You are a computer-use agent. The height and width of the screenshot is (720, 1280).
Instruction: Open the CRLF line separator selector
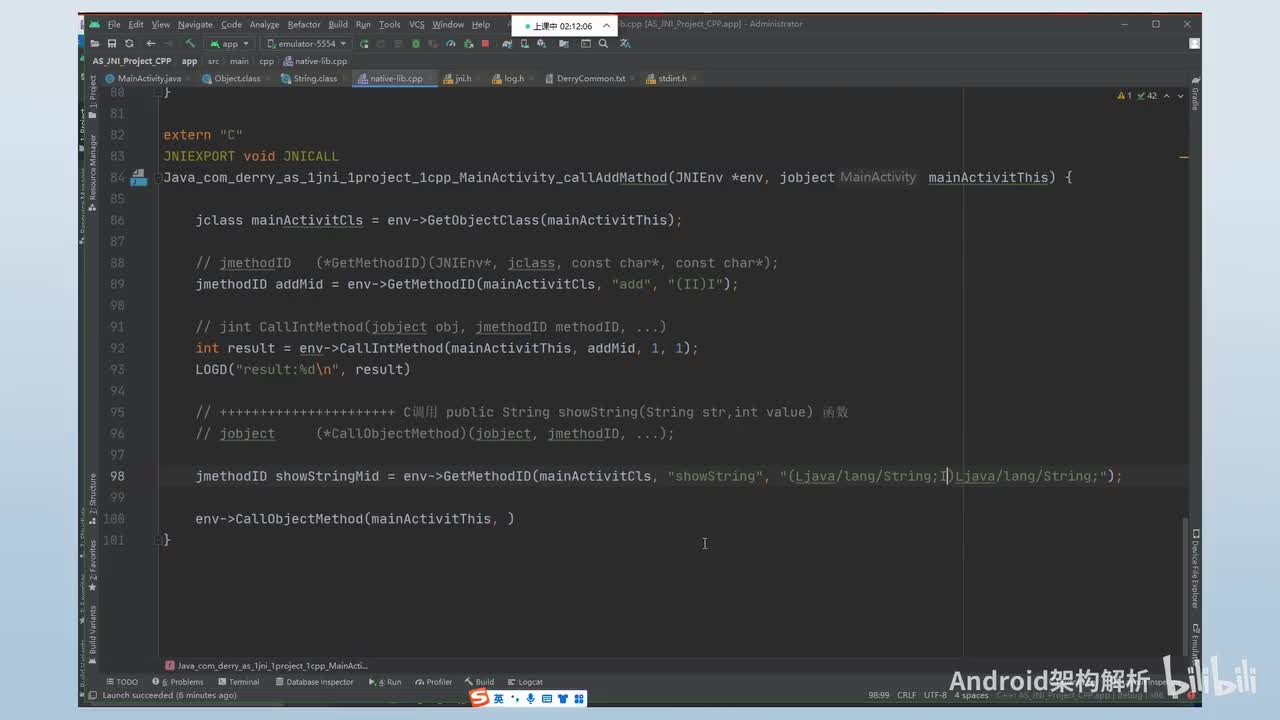906,695
